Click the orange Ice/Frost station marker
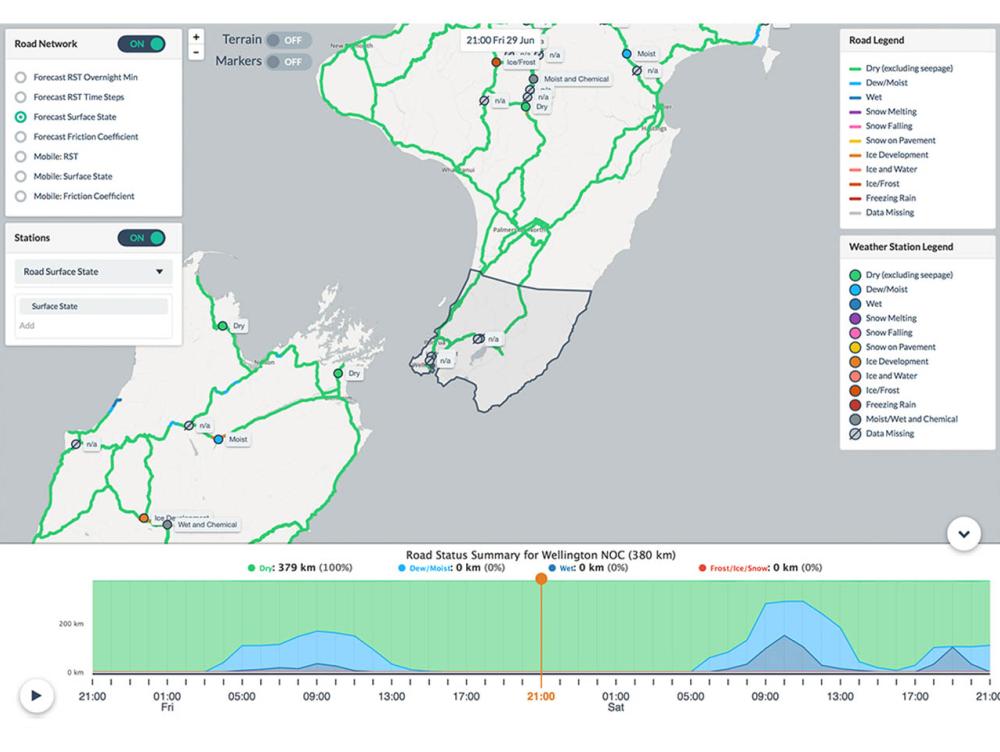Viewport: 1000px width, 752px height. [496, 62]
